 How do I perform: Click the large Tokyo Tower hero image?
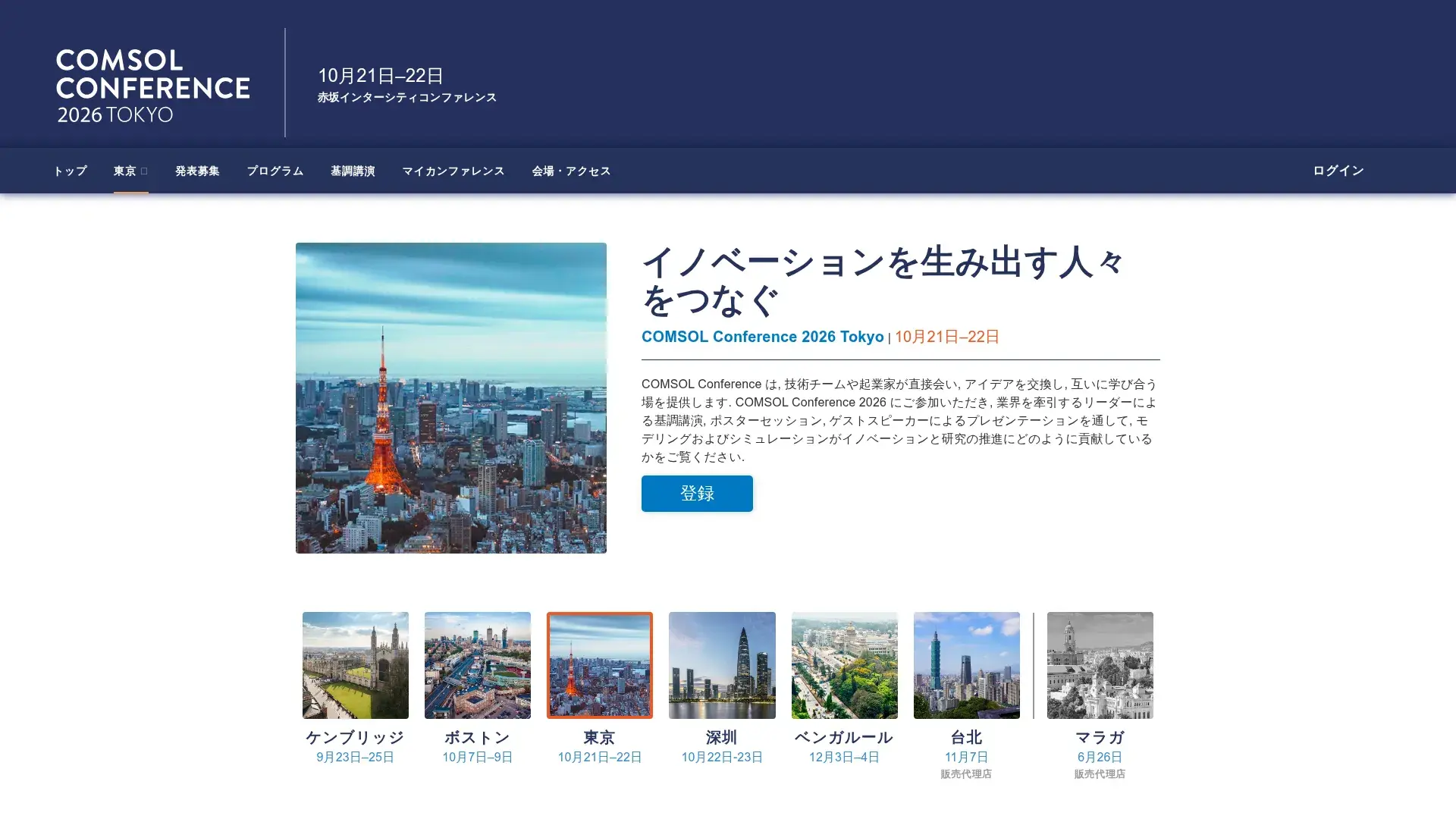click(451, 398)
